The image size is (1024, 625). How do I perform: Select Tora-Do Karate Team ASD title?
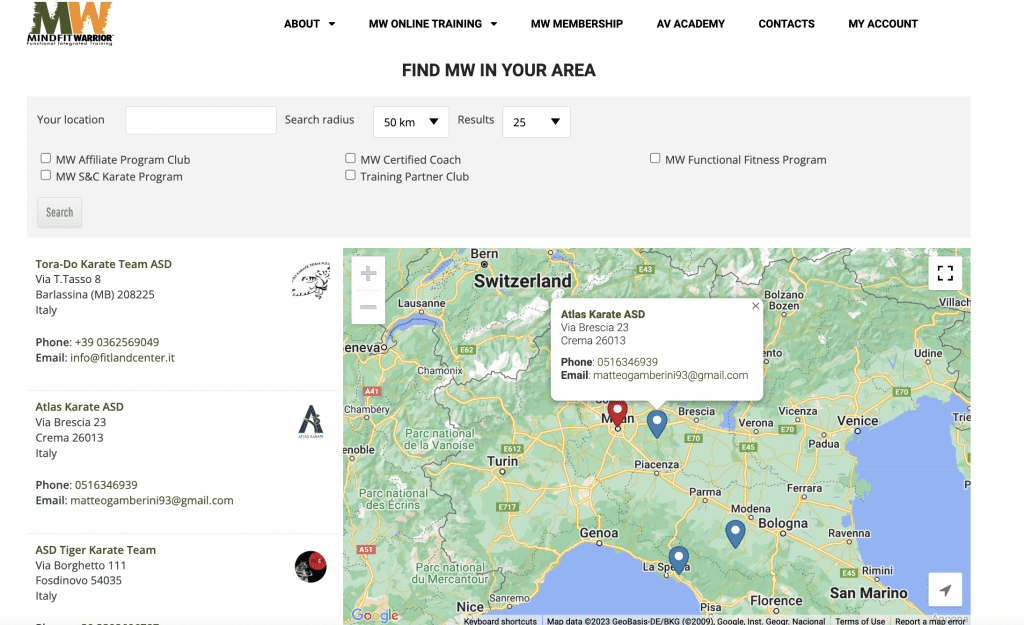coord(103,264)
